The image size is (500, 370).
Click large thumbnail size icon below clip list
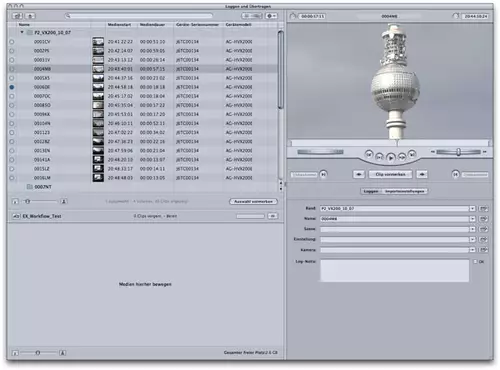click(64, 201)
